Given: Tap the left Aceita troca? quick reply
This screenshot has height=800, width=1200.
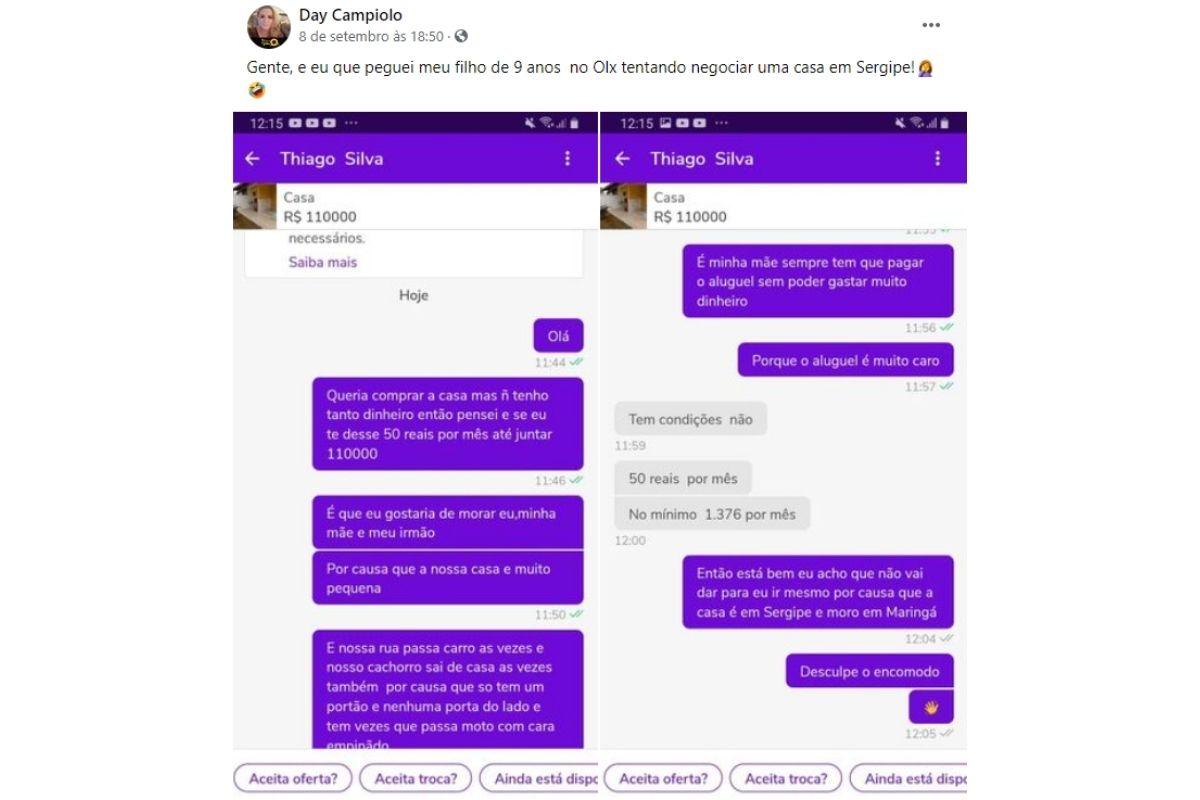Looking at the screenshot, I should pyautogui.click(x=416, y=778).
